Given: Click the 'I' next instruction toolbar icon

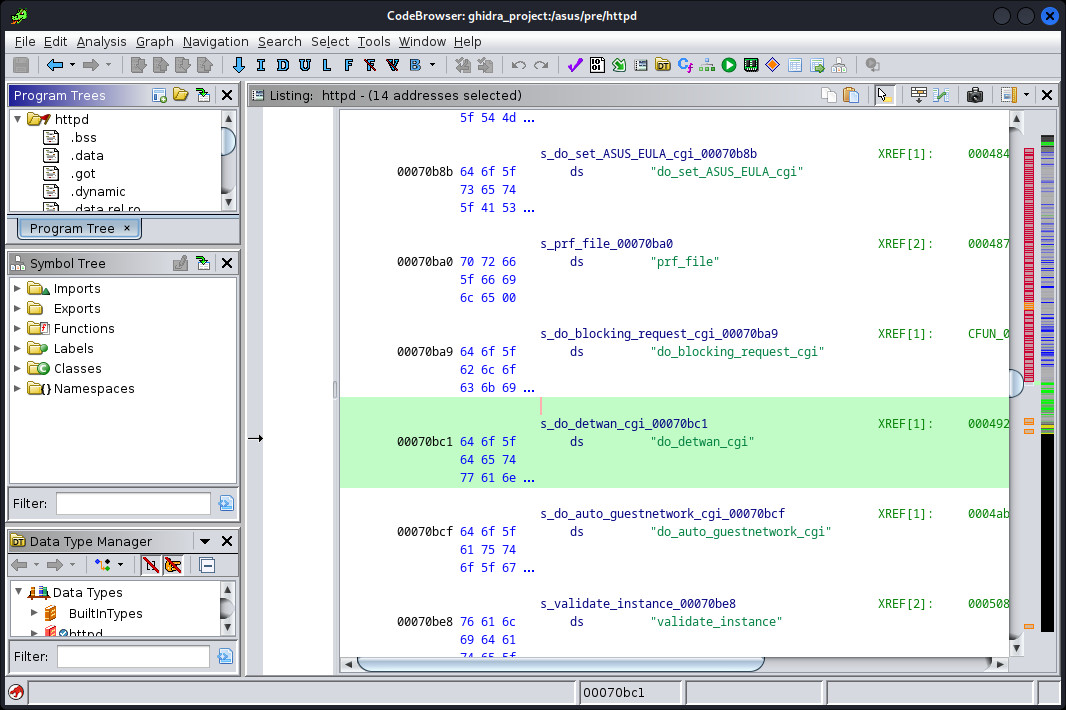Looking at the screenshot, I should click(x=260, y=65).
